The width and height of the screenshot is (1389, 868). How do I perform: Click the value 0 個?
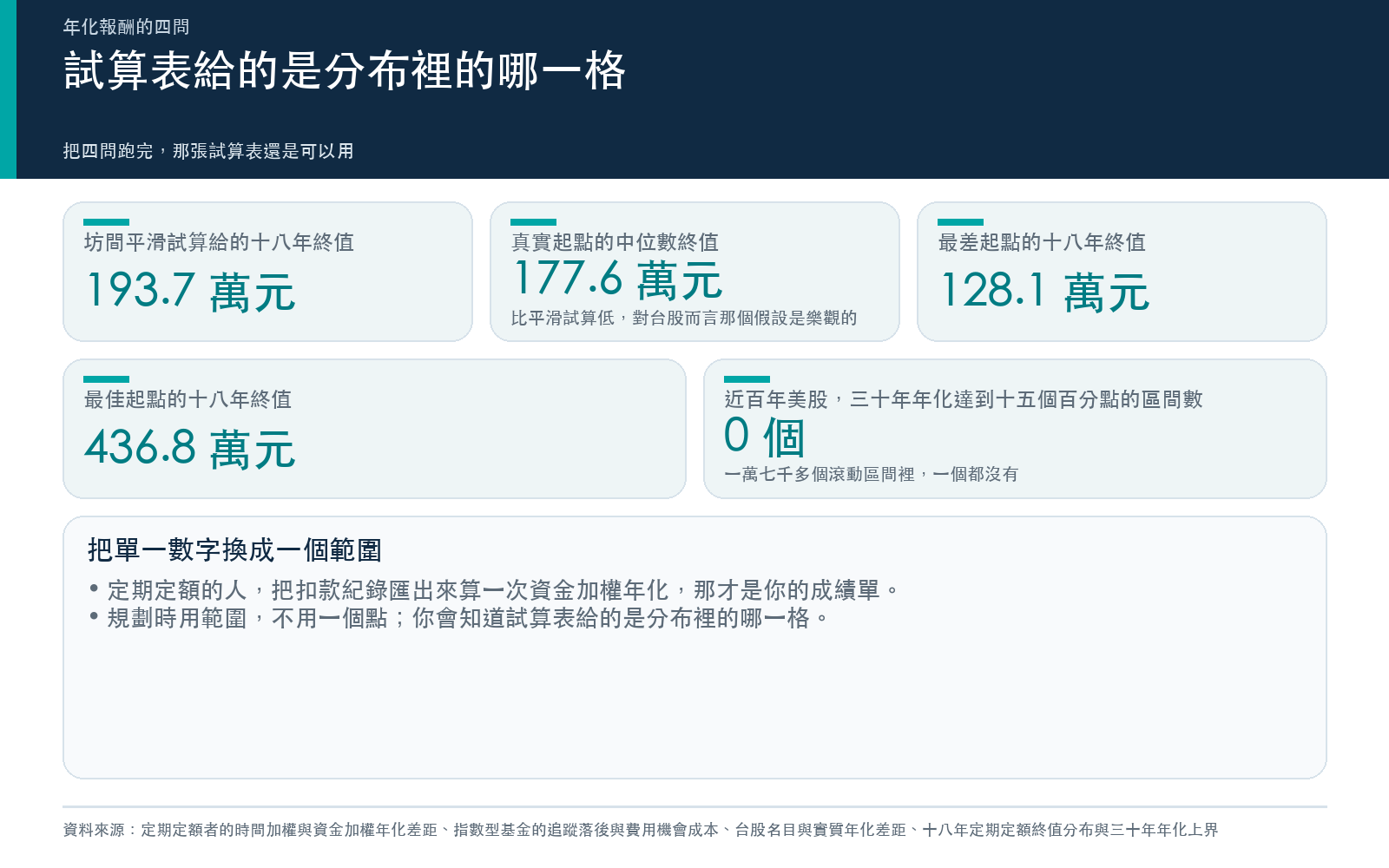coord(765,437)
